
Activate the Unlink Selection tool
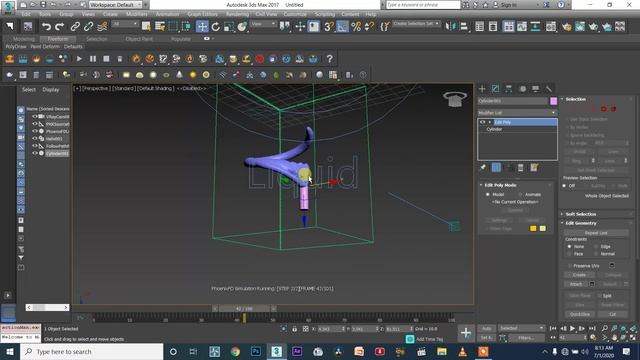(x=88, y=27)
